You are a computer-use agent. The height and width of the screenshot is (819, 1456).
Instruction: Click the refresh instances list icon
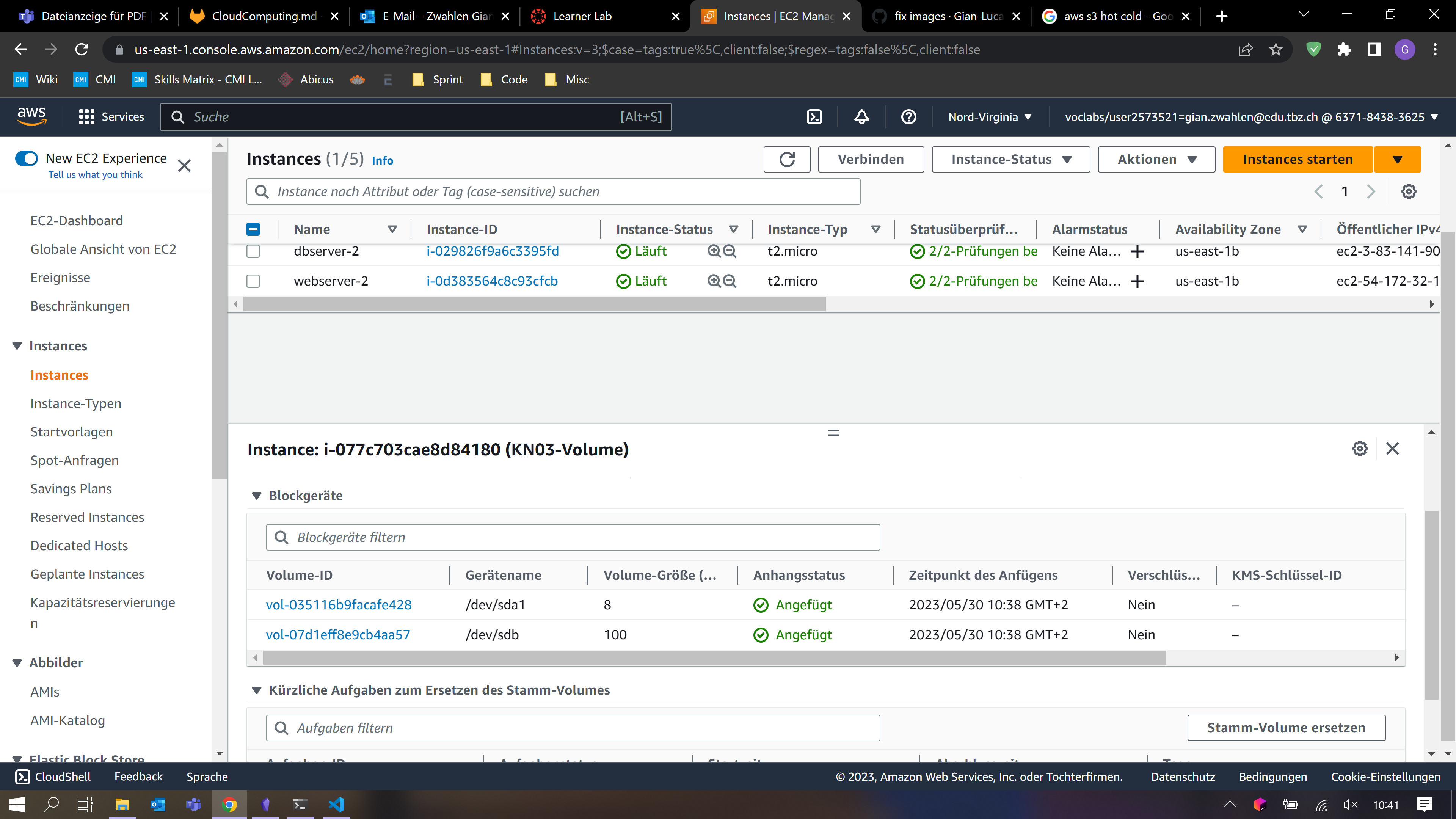[x=786, y=159]
